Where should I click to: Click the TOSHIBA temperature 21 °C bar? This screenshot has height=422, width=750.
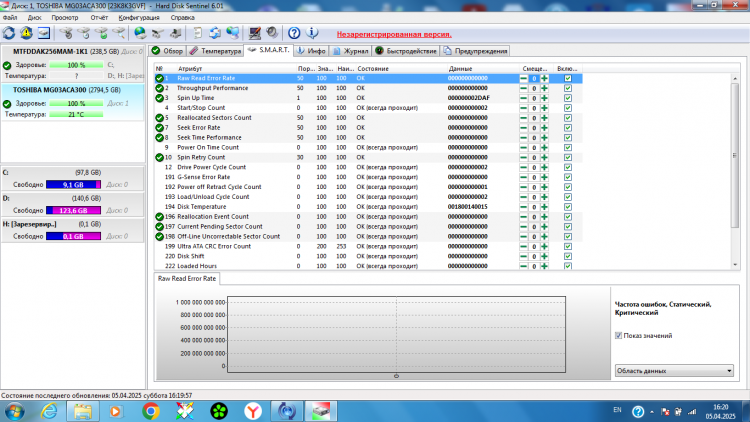[76, 114]
